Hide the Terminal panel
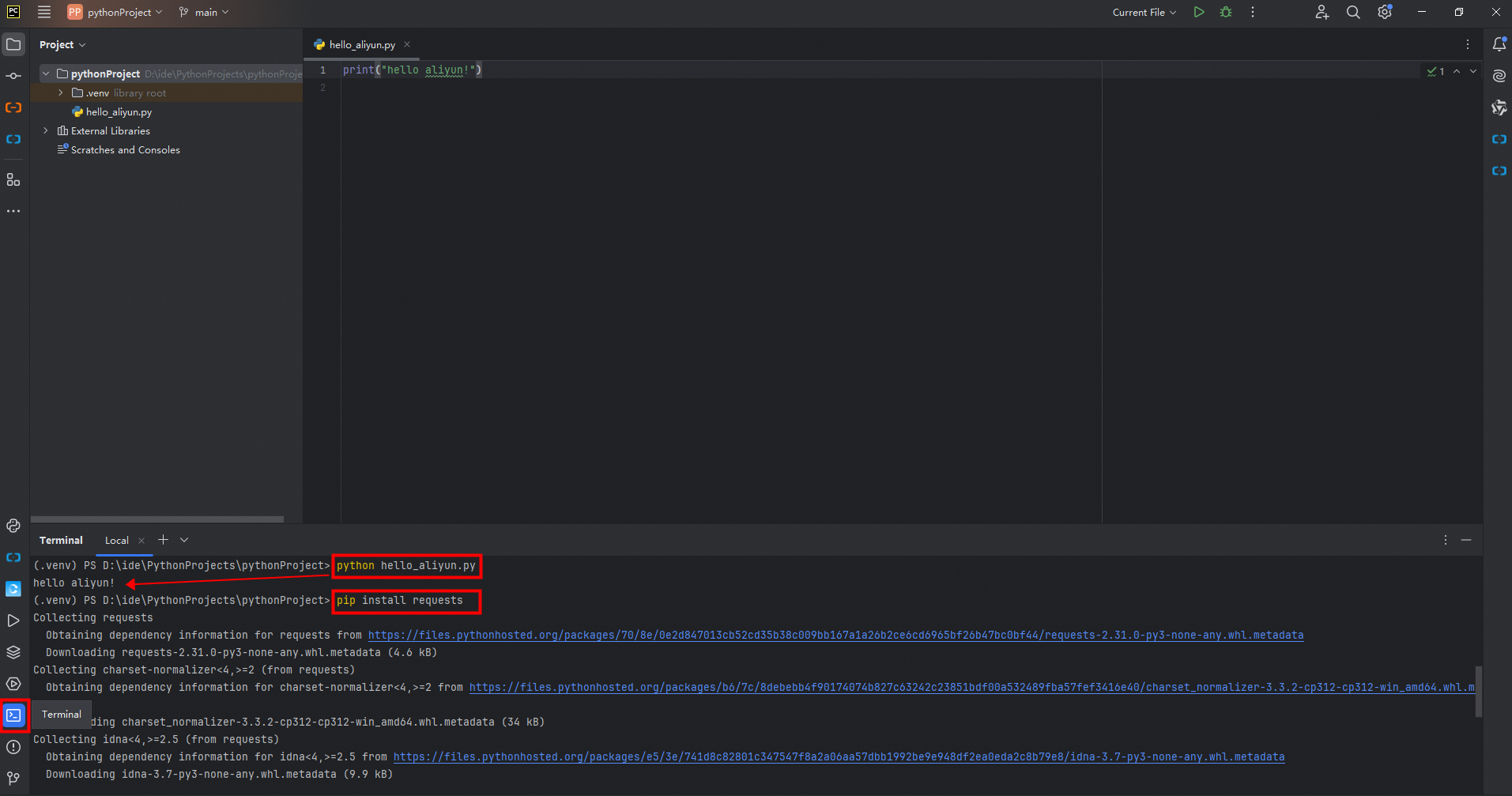 click(x=1466, y=540)
